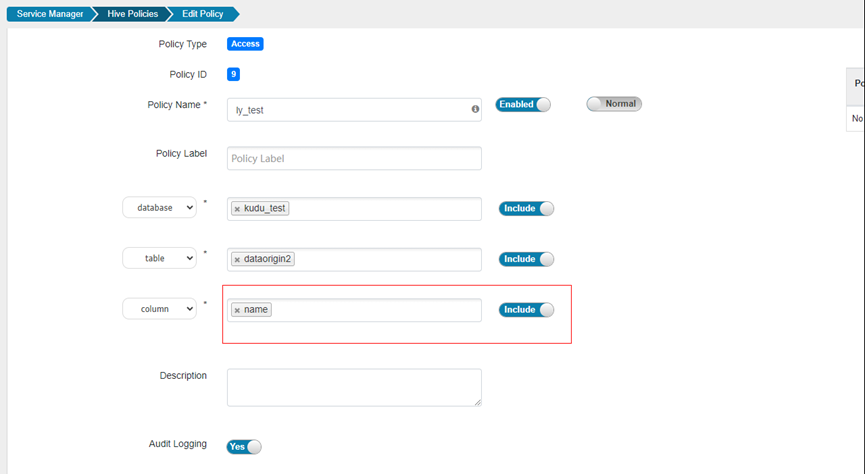Click the Policy Label input field

tap(354, 158)
